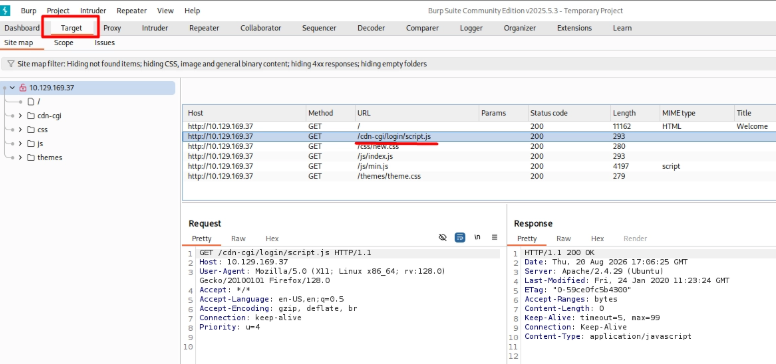The image size is (776, 364).
Task: Click the themes folder icon
Action: click(x=31, y=157)
